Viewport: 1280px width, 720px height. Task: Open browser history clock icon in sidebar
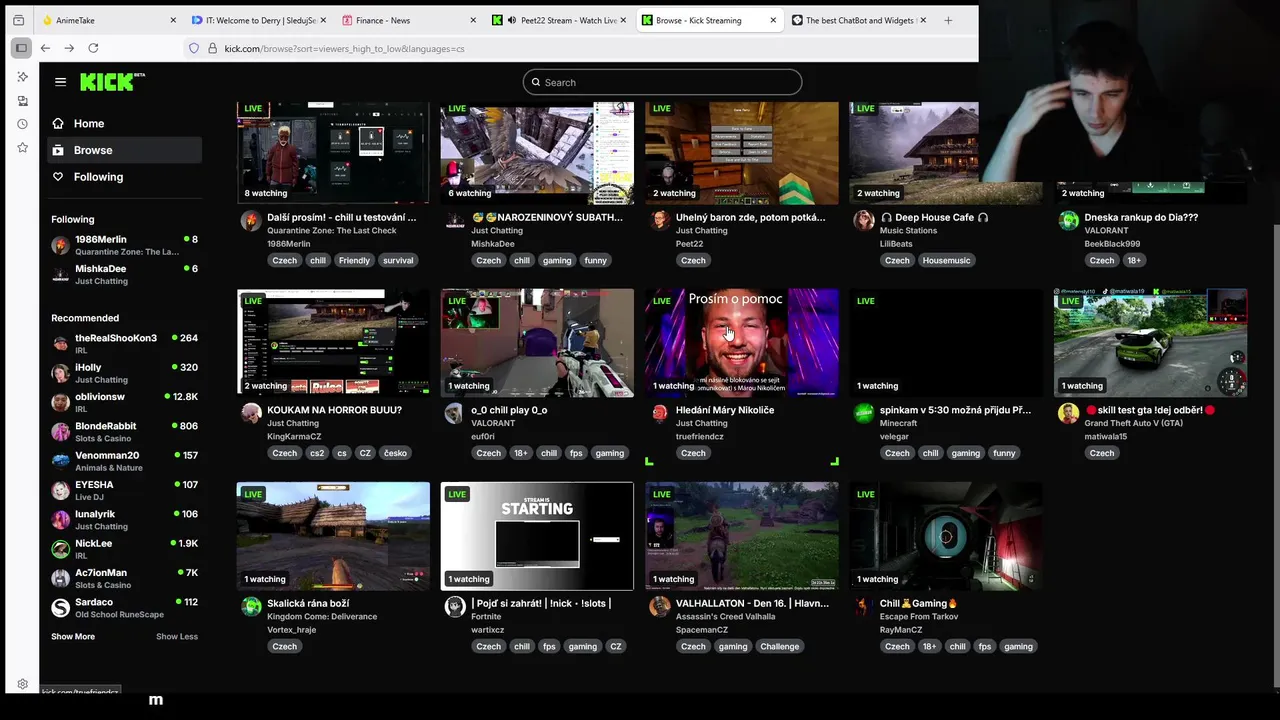pyautogui.click(x=22, y=124)
